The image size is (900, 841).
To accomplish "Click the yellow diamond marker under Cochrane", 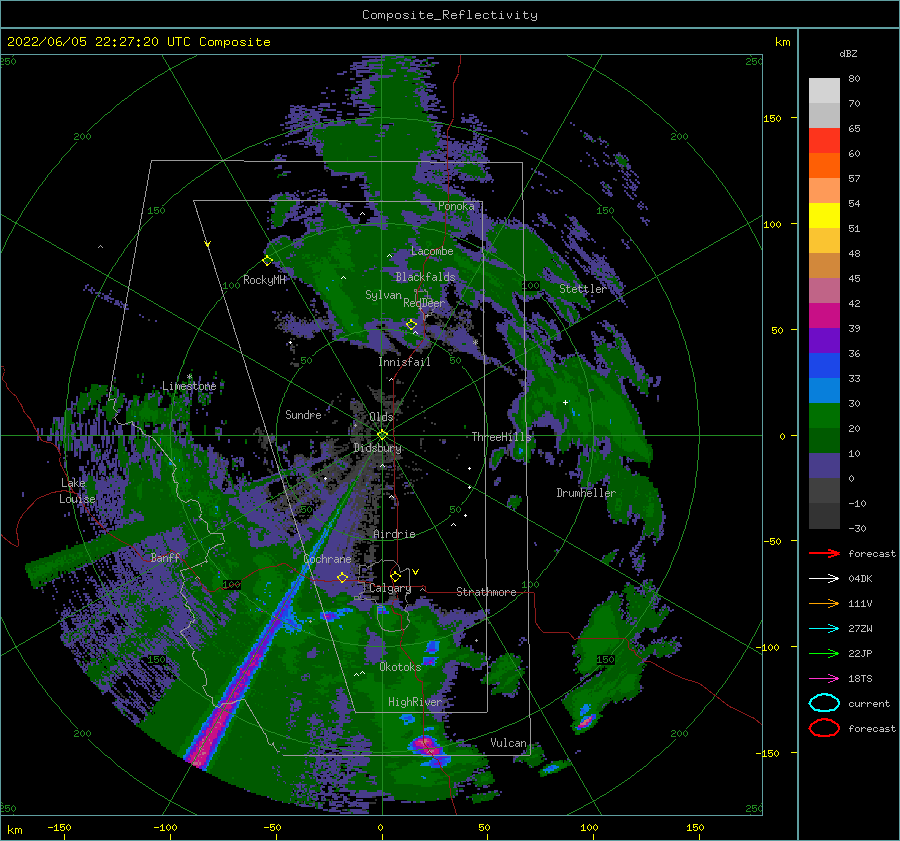I will click(342, 577).
